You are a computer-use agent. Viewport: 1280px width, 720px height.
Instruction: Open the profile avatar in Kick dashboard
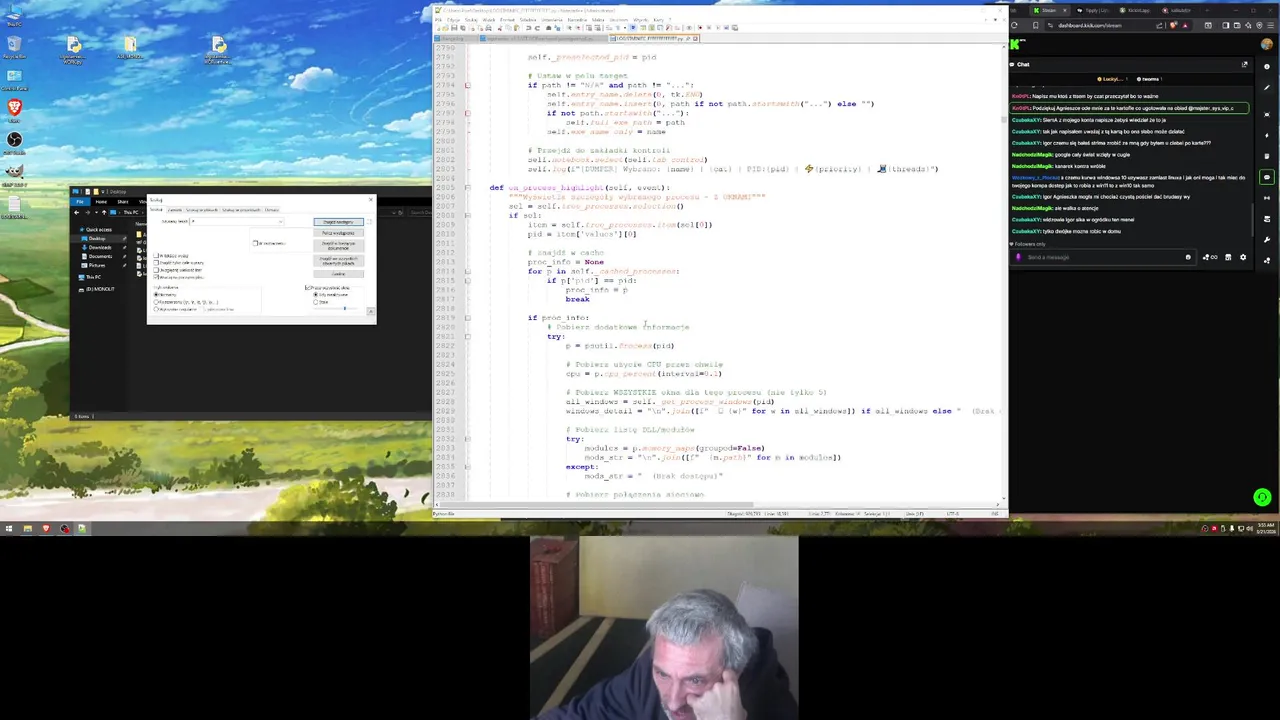coord(1267,44)
